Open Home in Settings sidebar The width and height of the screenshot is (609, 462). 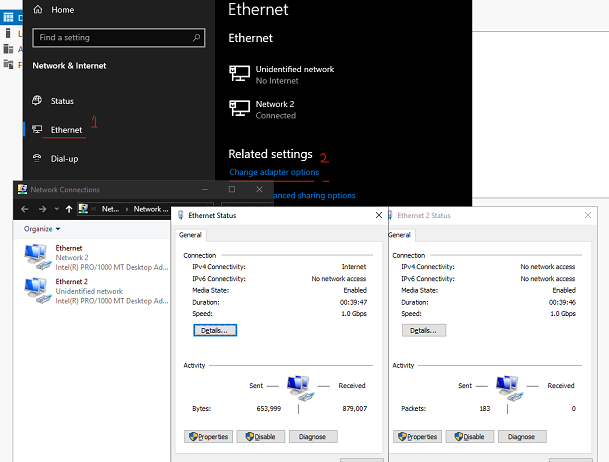click(54, 10)
